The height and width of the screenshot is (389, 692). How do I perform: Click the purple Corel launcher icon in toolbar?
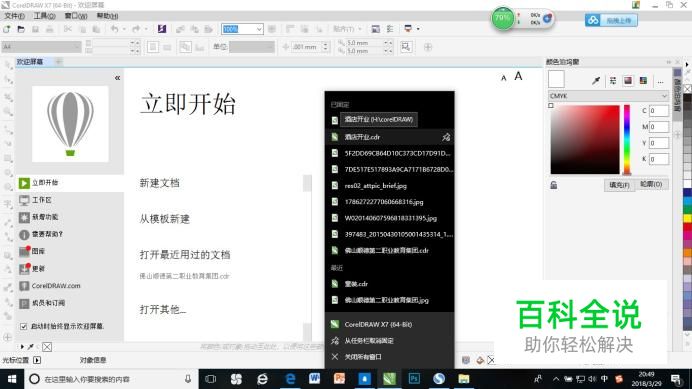[162, 29]
